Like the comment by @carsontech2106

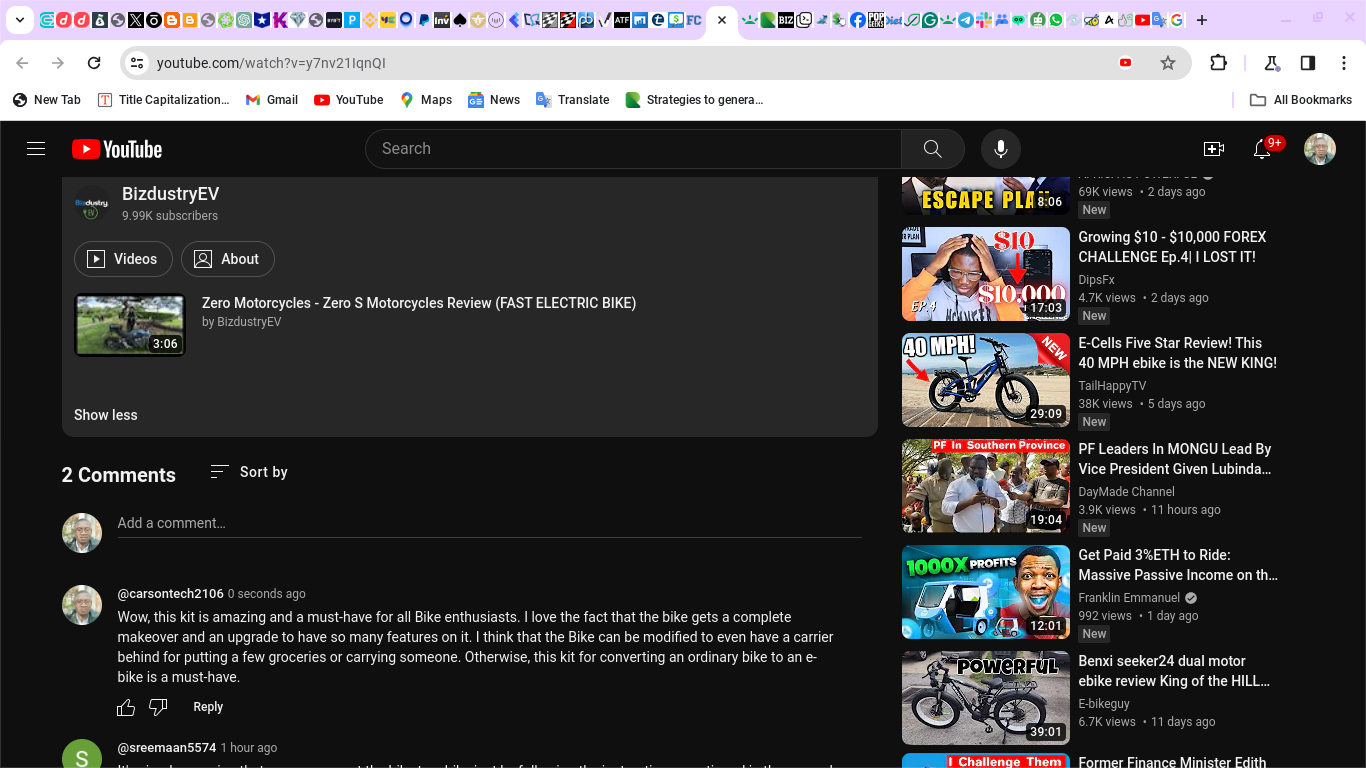(x=126, y=707)
